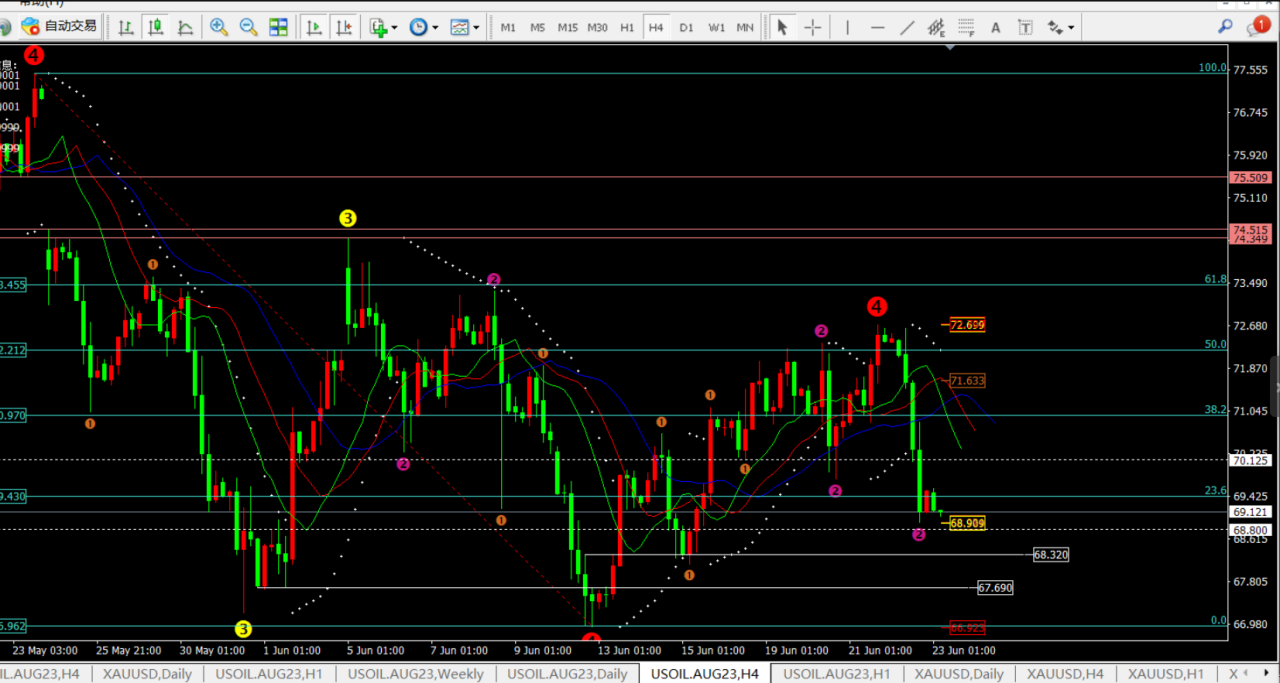Switch chart to bar chart type
The width and height of the screenshot is (1280, 683).
[x=126, y=27]
